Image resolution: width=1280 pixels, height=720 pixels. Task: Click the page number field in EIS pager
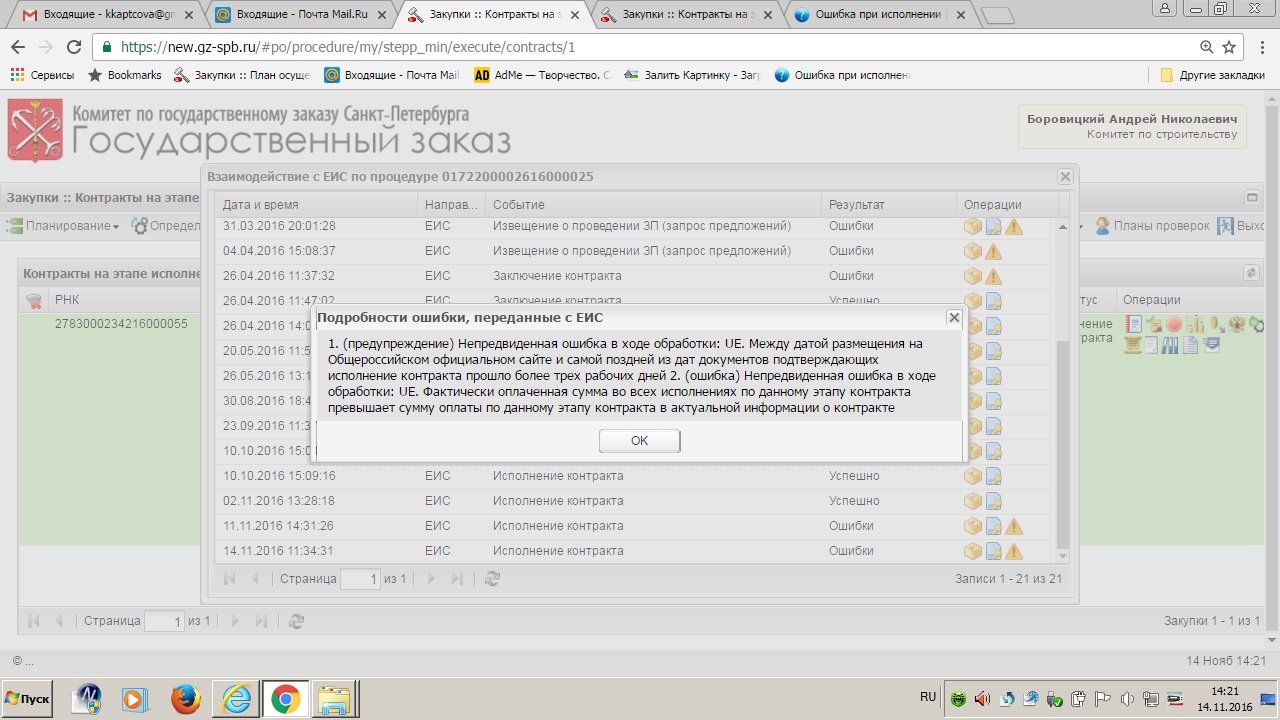click(x=360, y=579)
